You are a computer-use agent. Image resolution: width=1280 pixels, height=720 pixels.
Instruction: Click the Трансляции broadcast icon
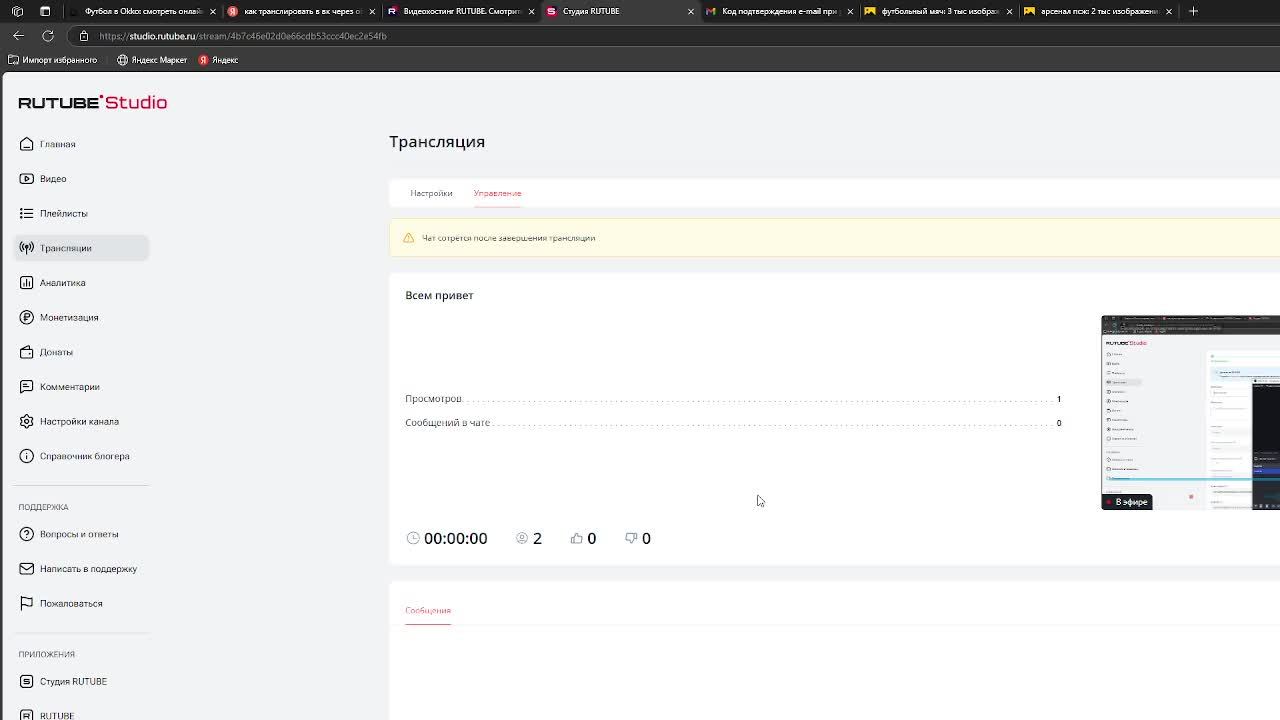point(27,248)
